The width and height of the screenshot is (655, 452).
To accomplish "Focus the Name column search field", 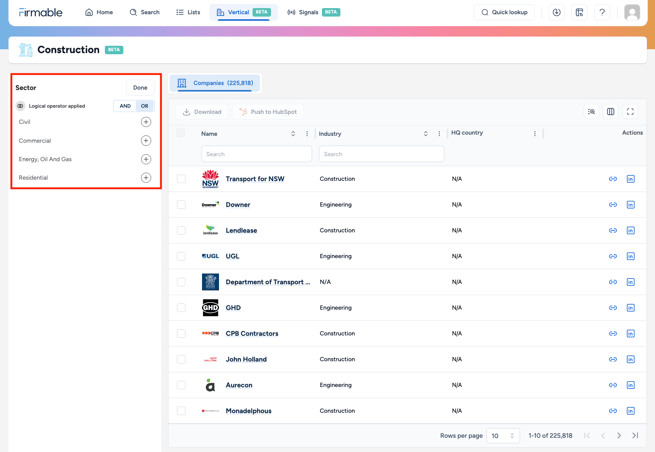I will click(x=256, y=154).
